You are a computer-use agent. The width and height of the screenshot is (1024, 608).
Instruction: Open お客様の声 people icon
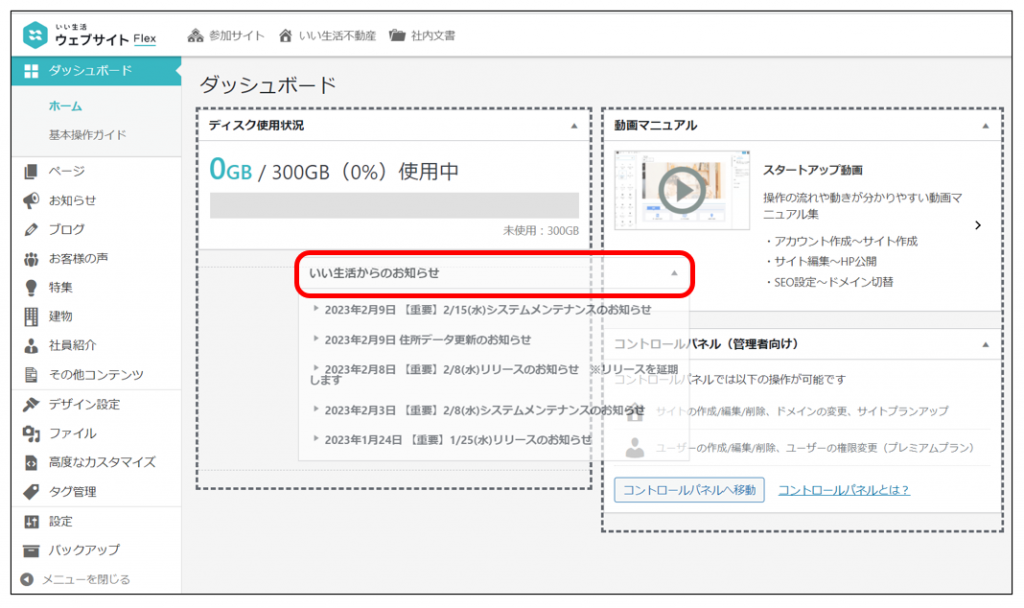tap(31, 259)
